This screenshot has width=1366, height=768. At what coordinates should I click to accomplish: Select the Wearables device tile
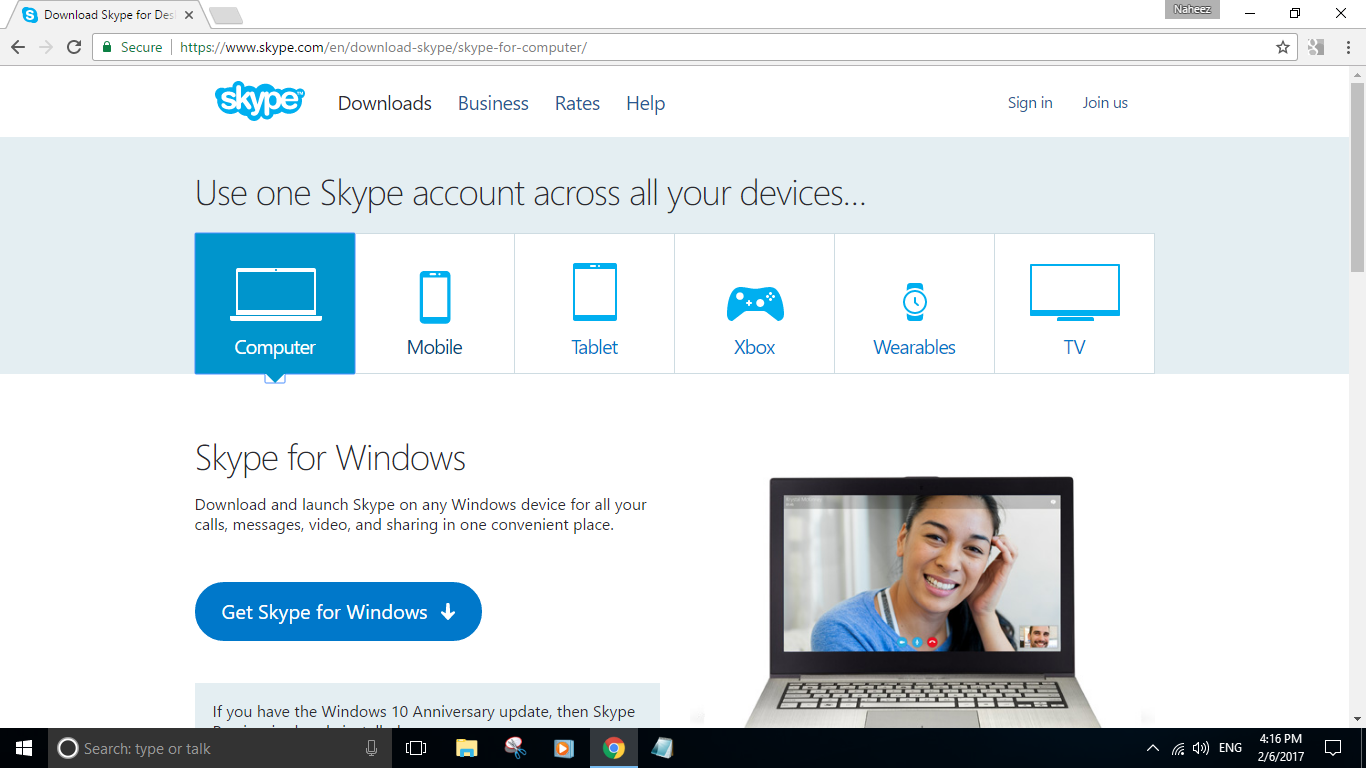click(x=915, y=303)
